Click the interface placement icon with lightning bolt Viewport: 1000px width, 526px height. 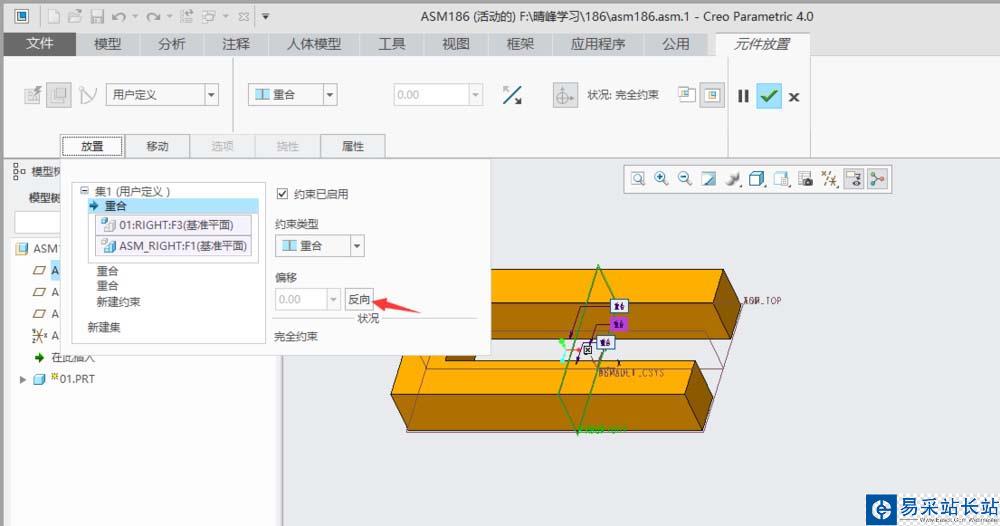(x=33, y=95)
